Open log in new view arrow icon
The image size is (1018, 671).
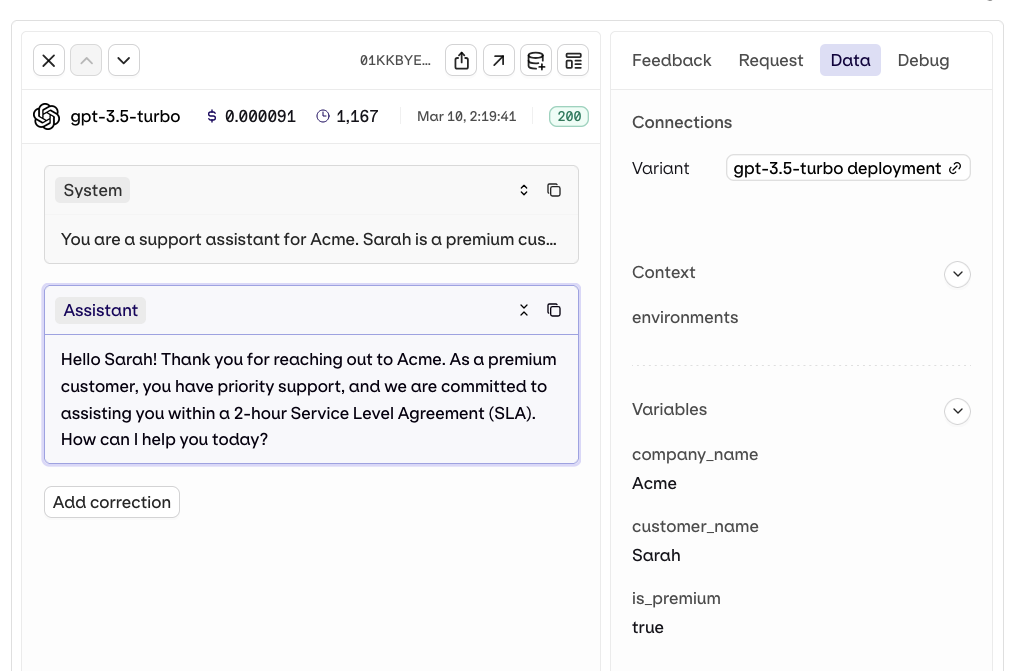coord(499,60)
